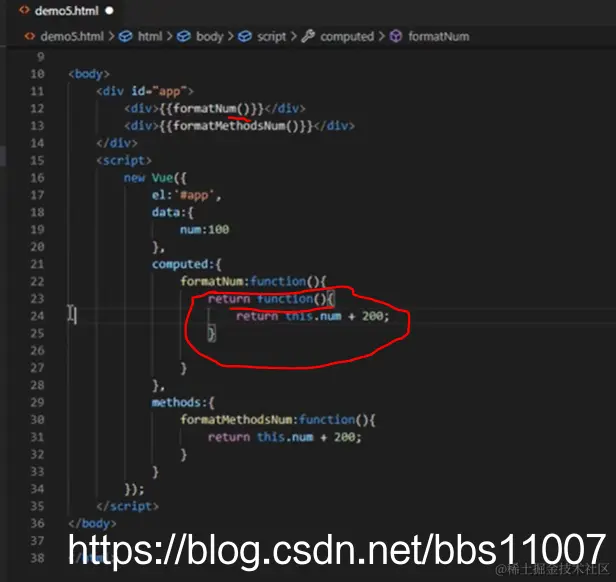Click the el:'#app' property on line 17
This screenshot has width=616, height=582.
[x=186, y=195]
